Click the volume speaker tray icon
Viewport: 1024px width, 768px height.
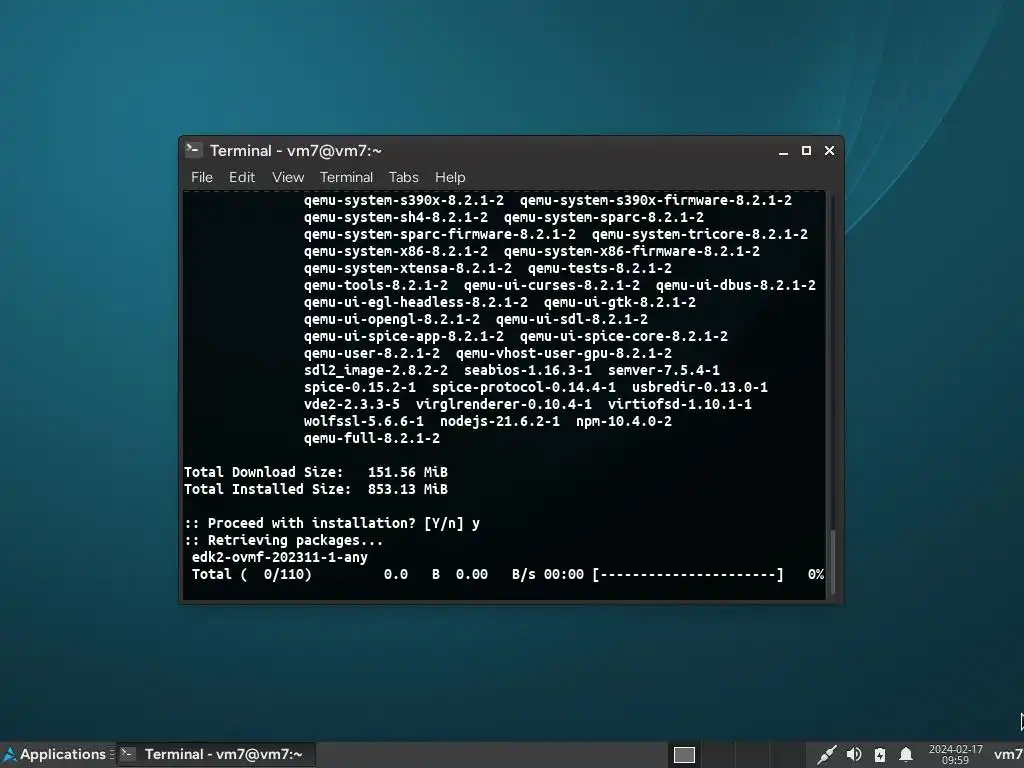tap(854, 755)
